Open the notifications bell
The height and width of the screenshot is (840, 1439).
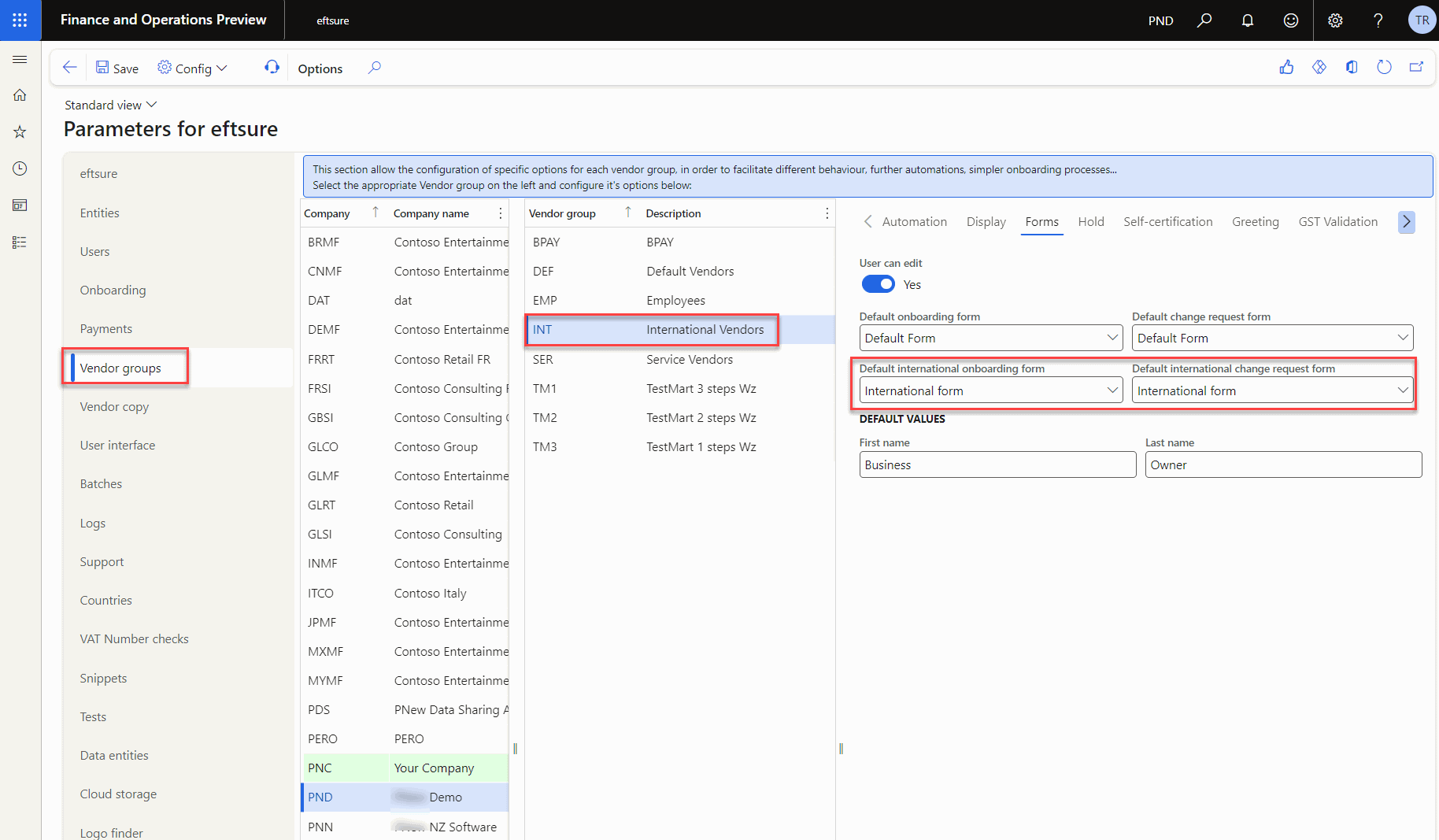click(1248, 20)
